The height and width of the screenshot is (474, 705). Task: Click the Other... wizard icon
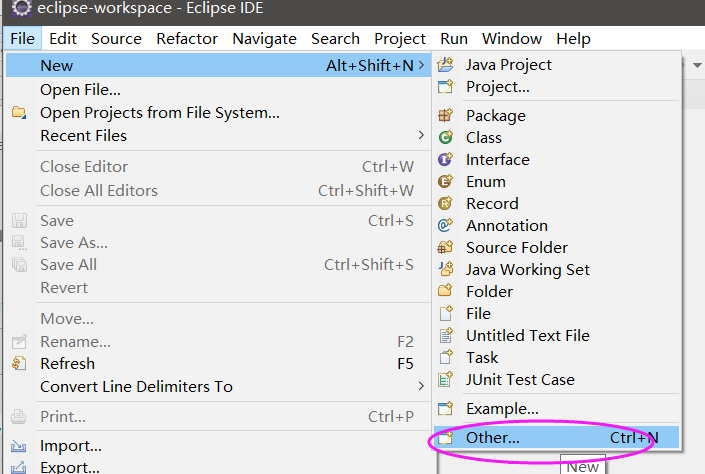pyautogui.click(x=446, y=437)
